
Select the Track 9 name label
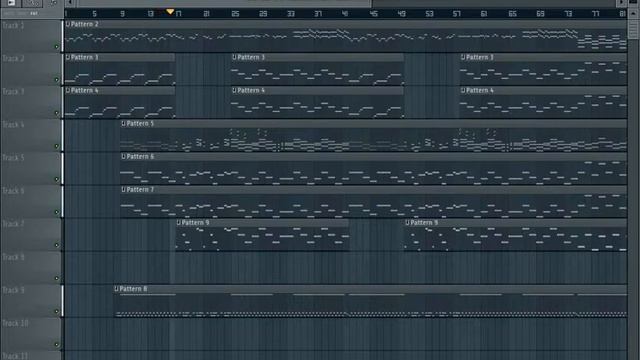pyautogui.click(x=13, y=290)
